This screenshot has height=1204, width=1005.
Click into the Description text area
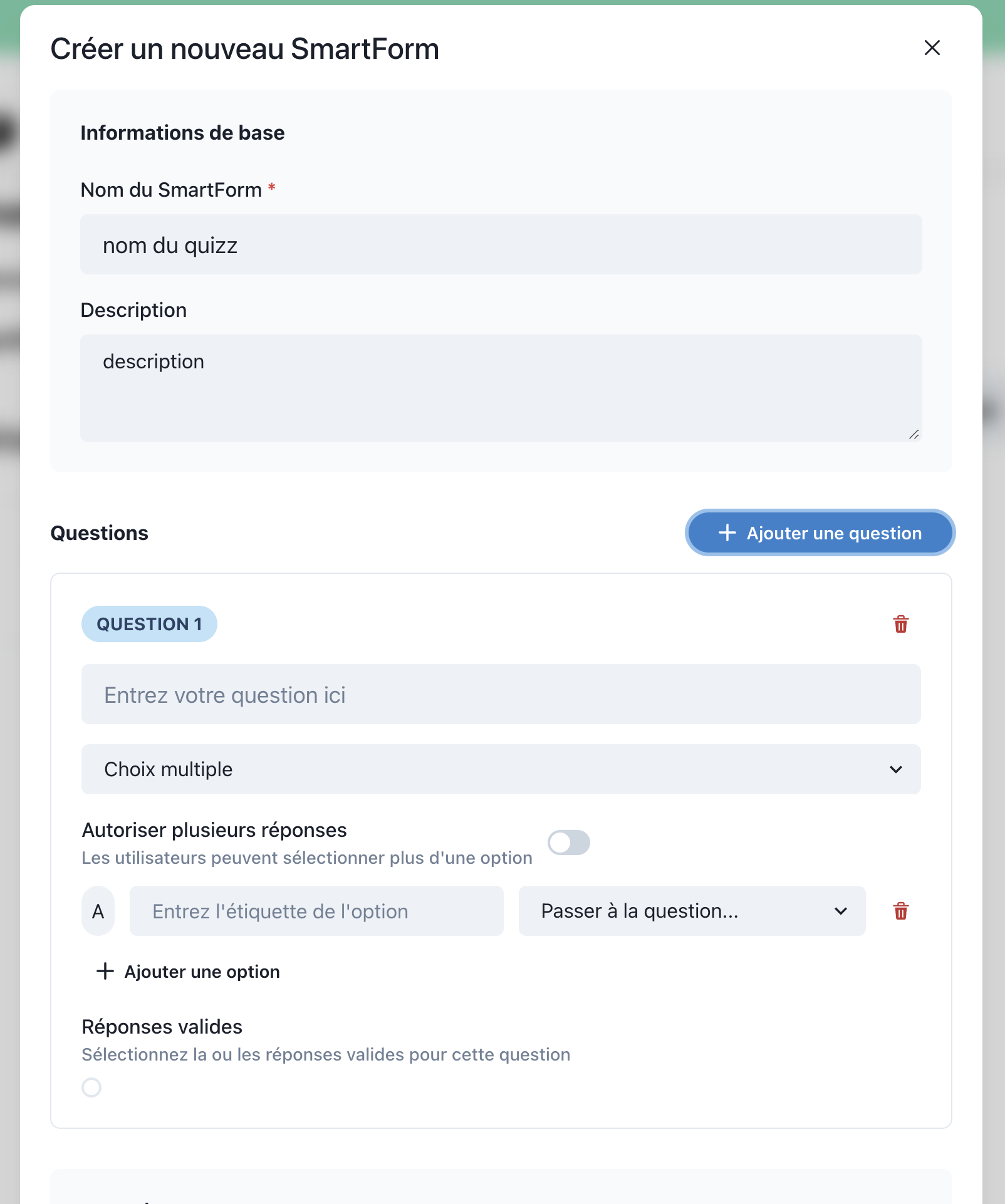tap(500, 388)
